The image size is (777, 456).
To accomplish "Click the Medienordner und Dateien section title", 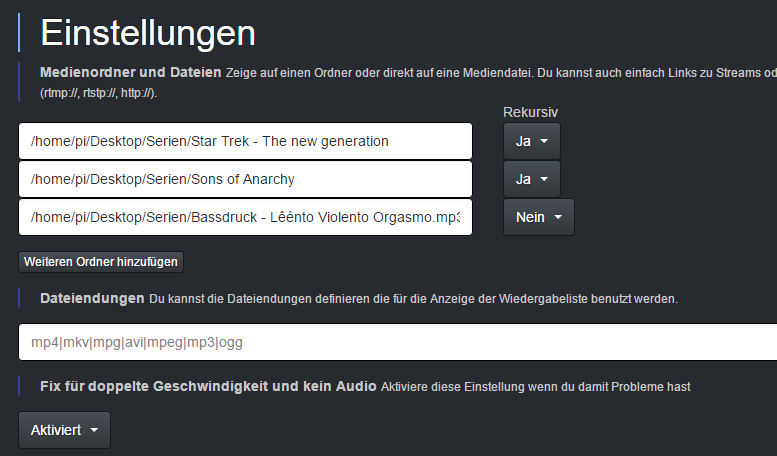I will pos(131,72).
